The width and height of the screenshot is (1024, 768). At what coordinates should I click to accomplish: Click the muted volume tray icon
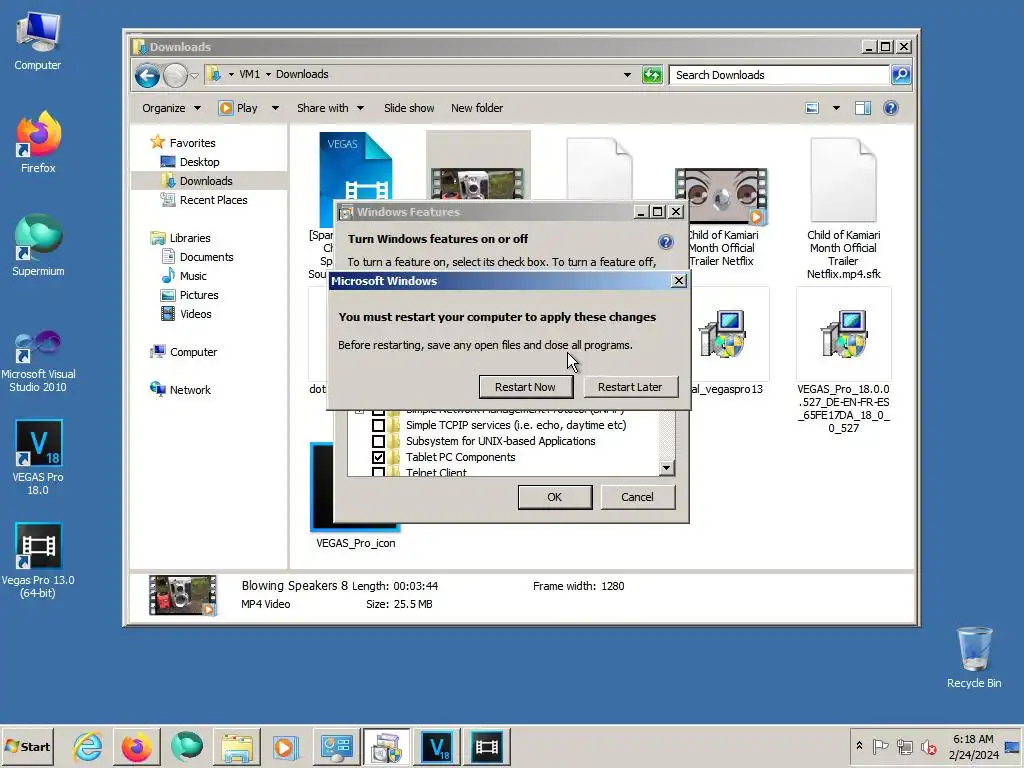tap(927, 746)
